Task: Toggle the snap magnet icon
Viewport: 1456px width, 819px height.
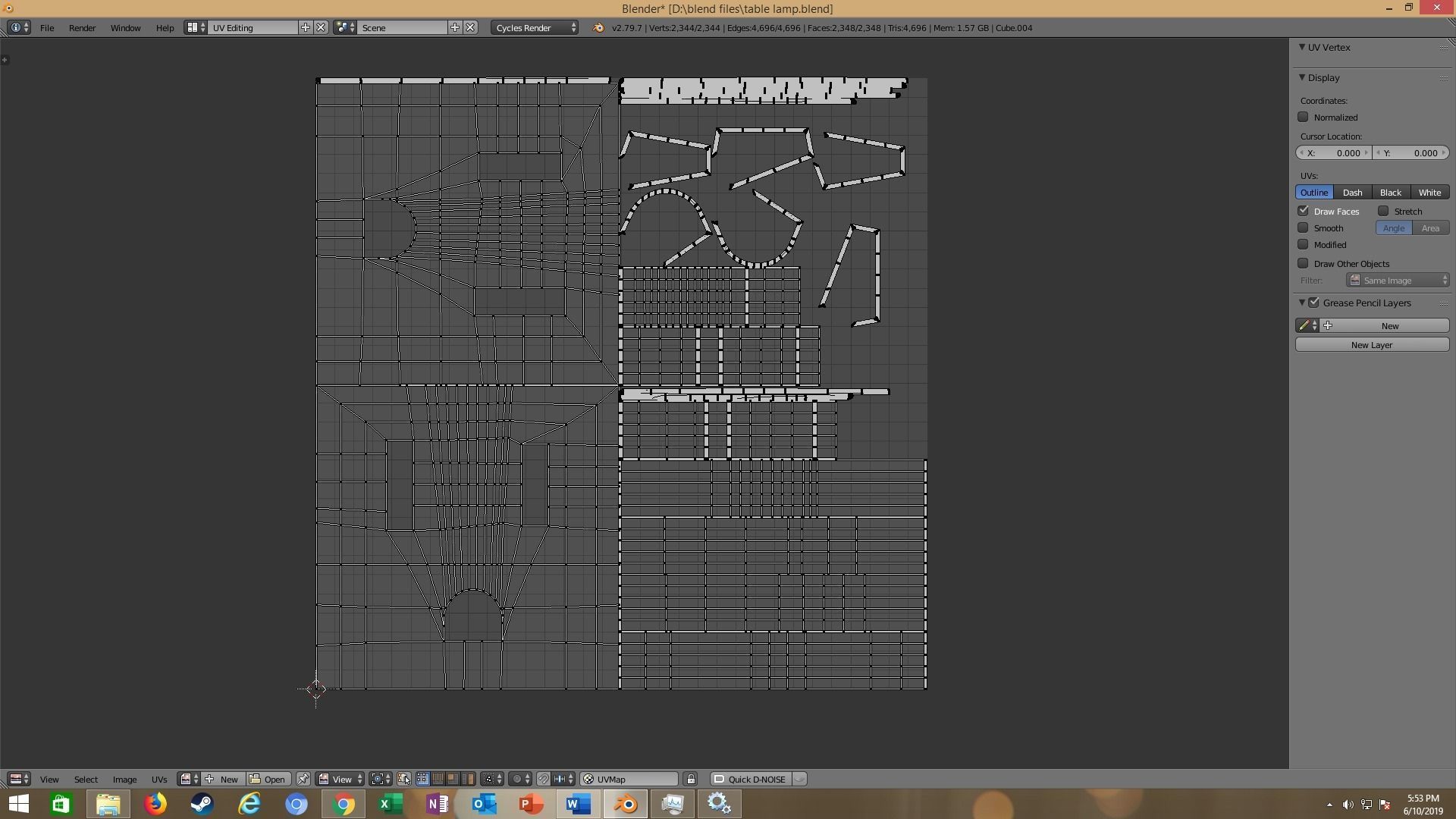Action: click(543, 779)
